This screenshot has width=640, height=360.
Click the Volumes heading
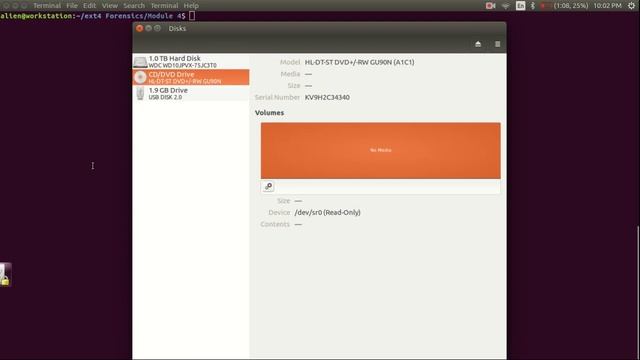point(269,113)
